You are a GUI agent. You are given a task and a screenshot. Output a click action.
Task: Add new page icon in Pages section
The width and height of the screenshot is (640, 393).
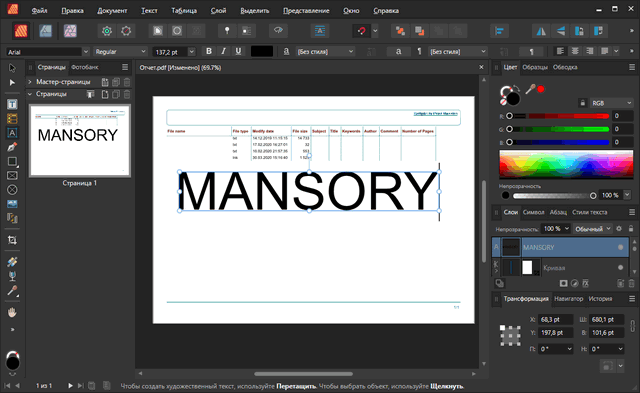(x=105, y=94)
